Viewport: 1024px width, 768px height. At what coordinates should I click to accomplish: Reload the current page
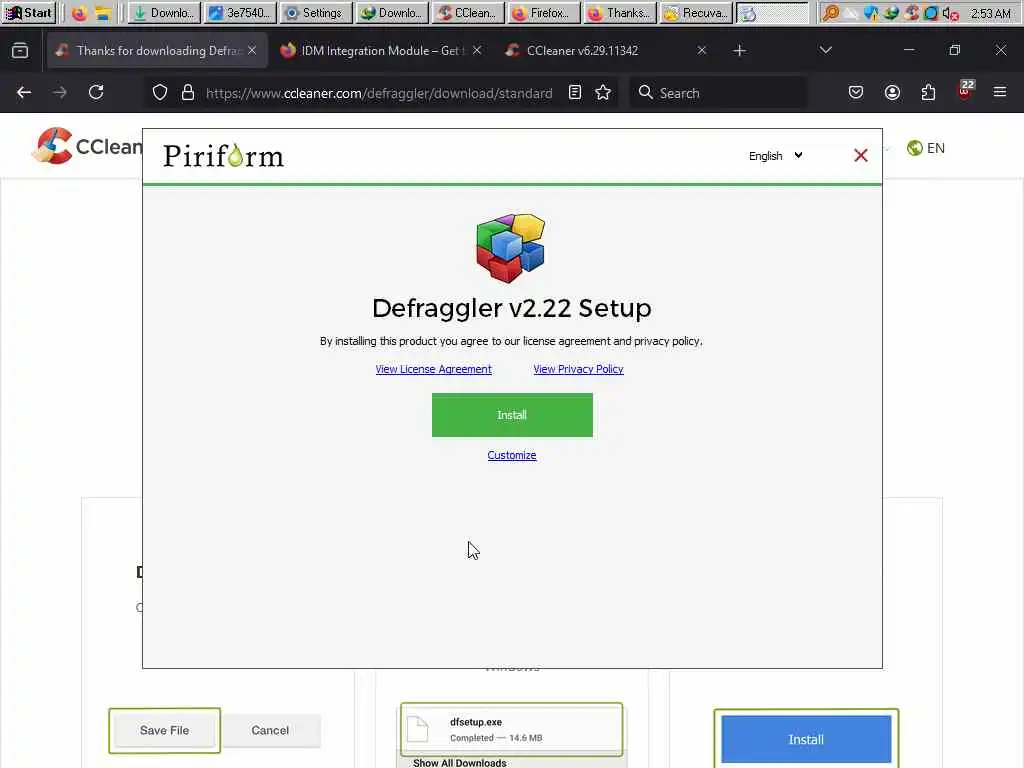click(x=96, y=93)
